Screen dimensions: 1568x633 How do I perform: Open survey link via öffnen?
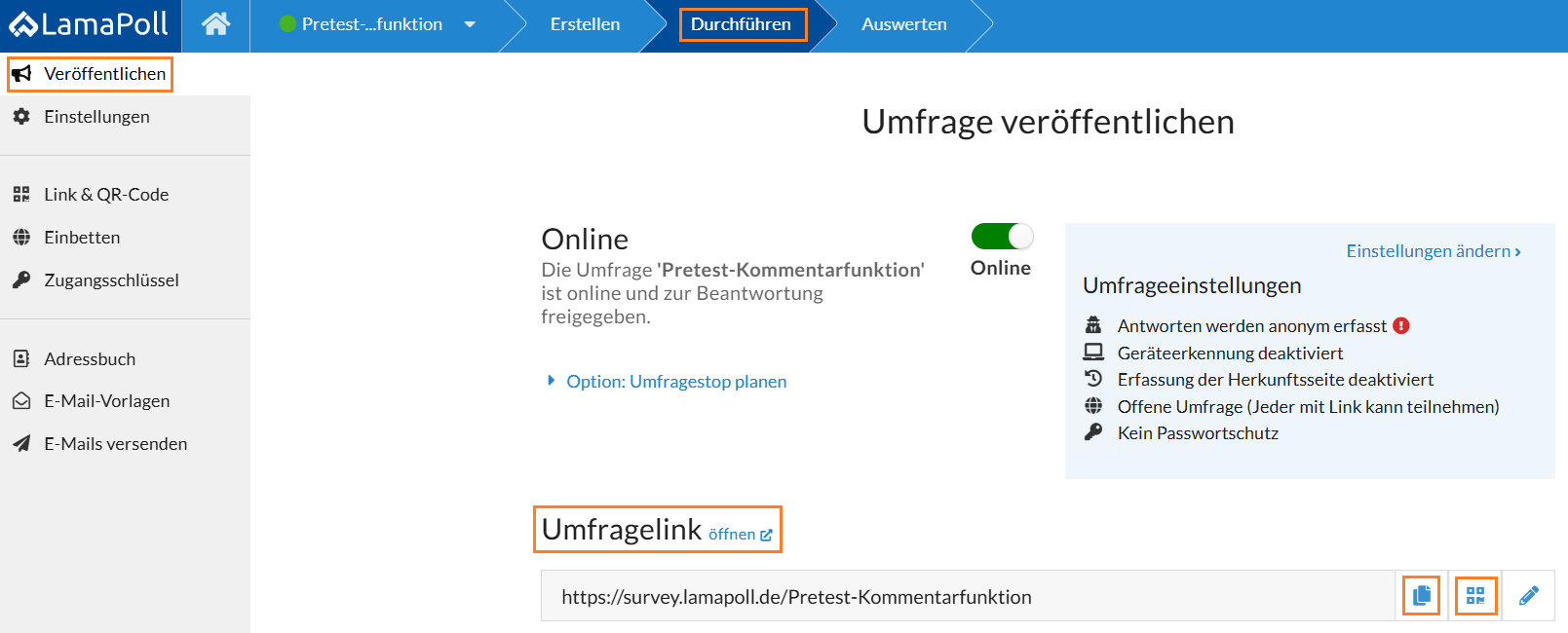coord(740,535)
